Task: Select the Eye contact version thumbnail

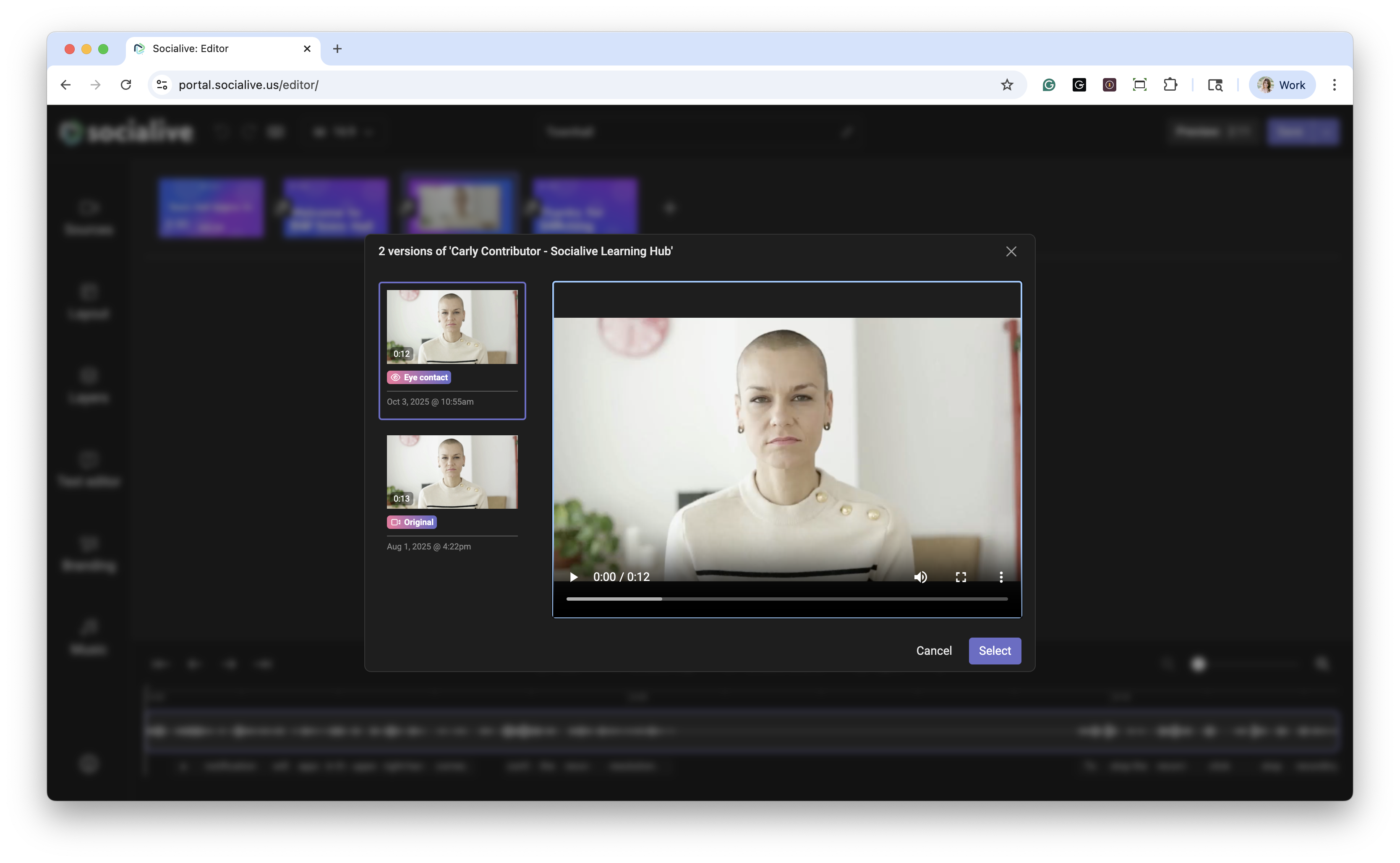Action: (x=452, y=327)
